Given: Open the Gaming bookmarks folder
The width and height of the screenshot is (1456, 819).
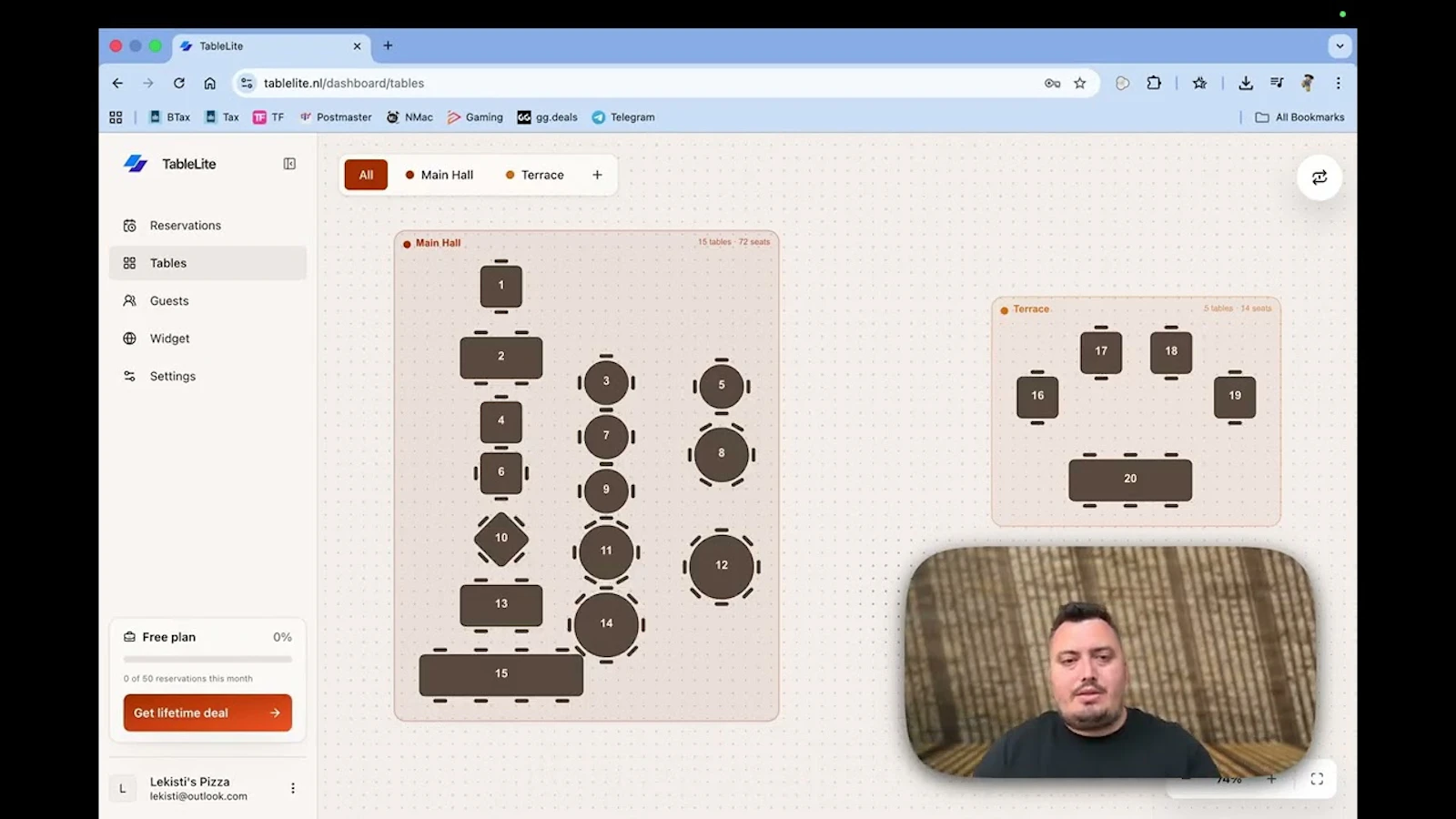Looking at the screenshot, I should coord(475,117).
